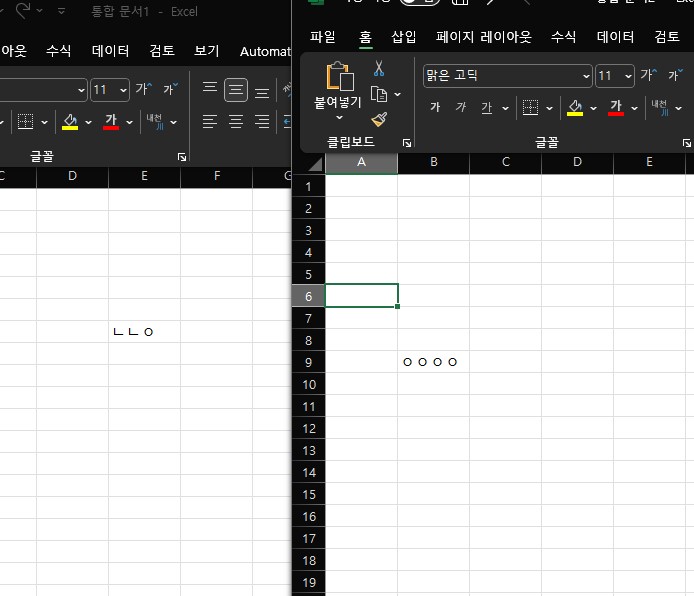
Task: Open copy options dropdown arrow
Action: tap(397, 94)
